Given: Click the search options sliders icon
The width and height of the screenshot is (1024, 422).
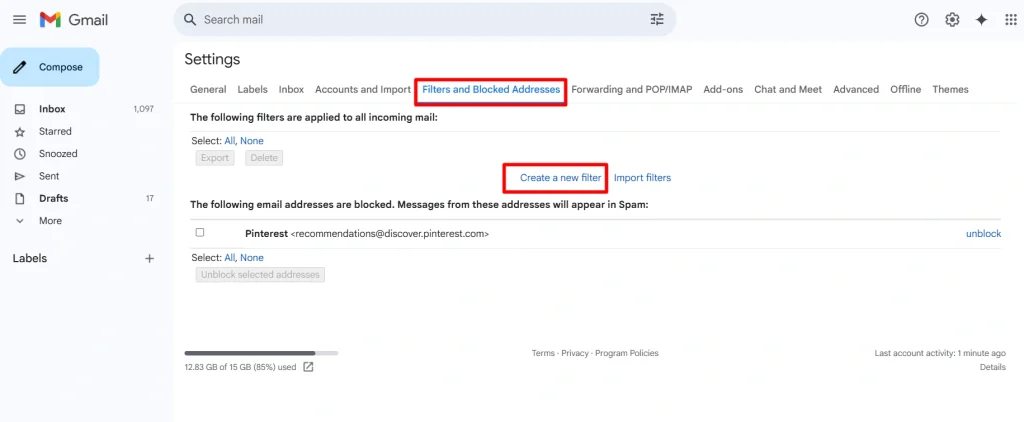Looking at the screenshot, I should [x=657, y=19].
